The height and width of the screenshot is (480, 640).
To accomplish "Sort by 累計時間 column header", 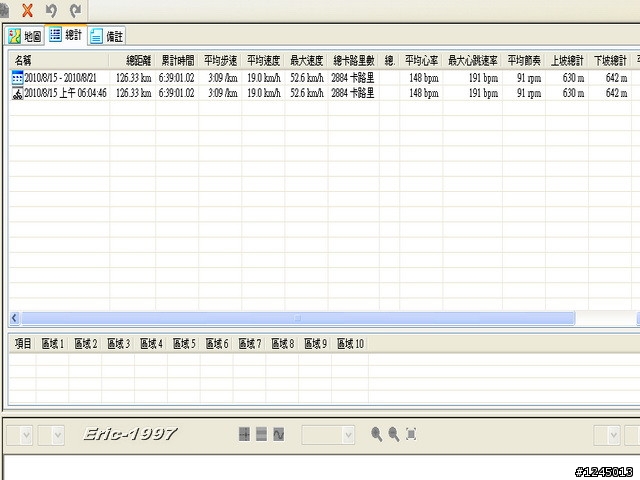I will [177, 61].
